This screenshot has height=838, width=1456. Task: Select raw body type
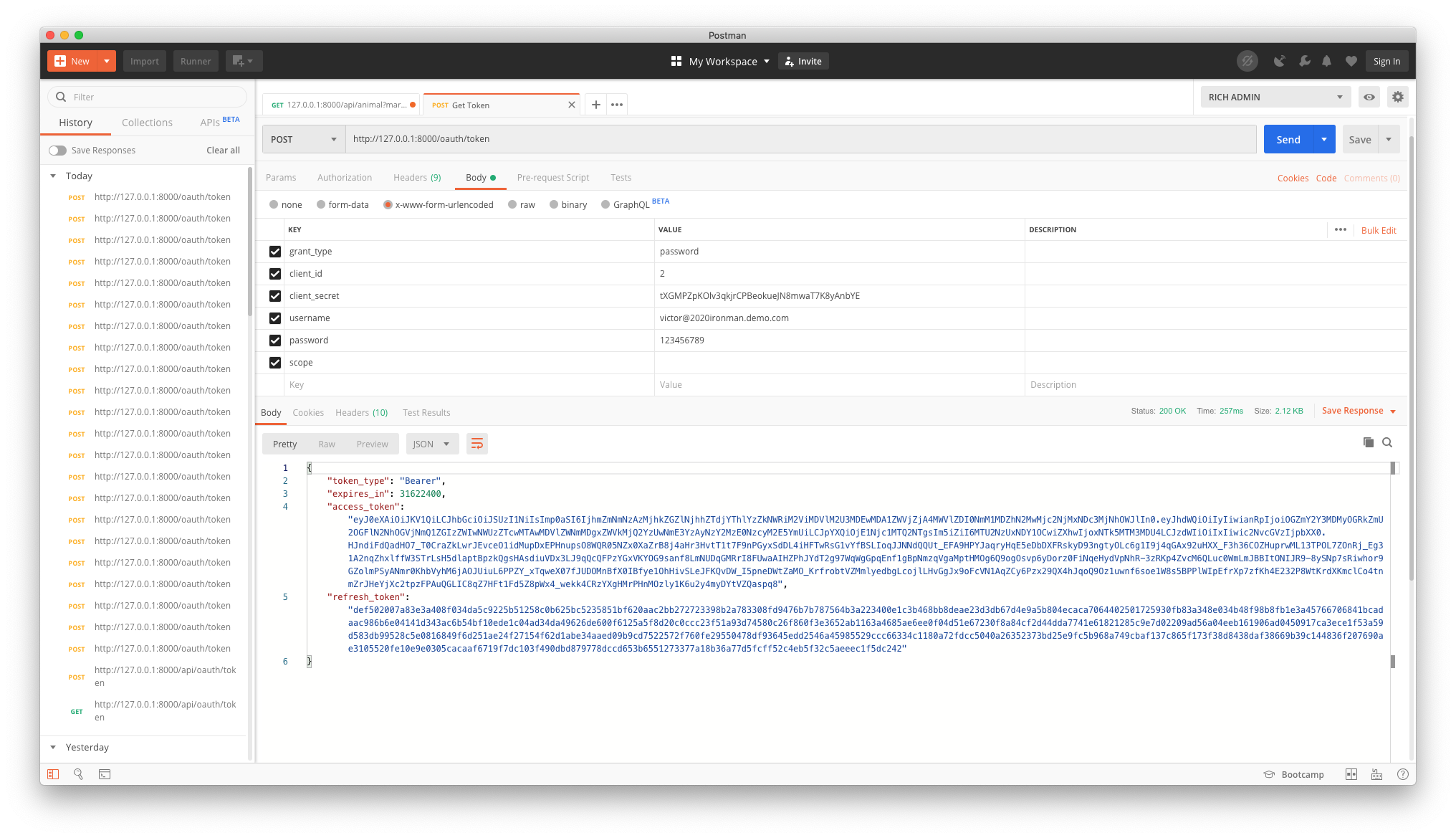tap(512, 204)
